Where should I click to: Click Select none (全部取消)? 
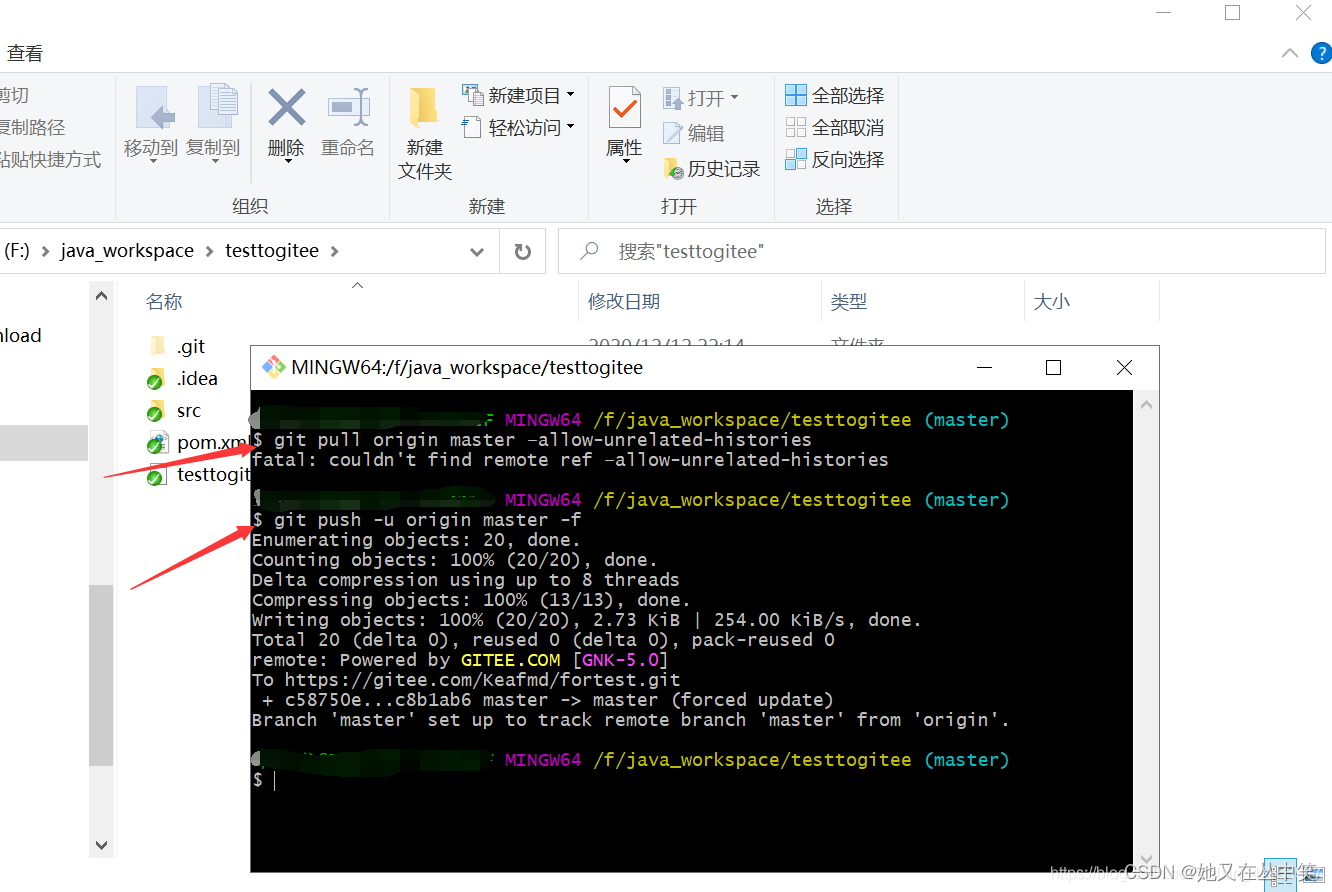pos(835,127)
